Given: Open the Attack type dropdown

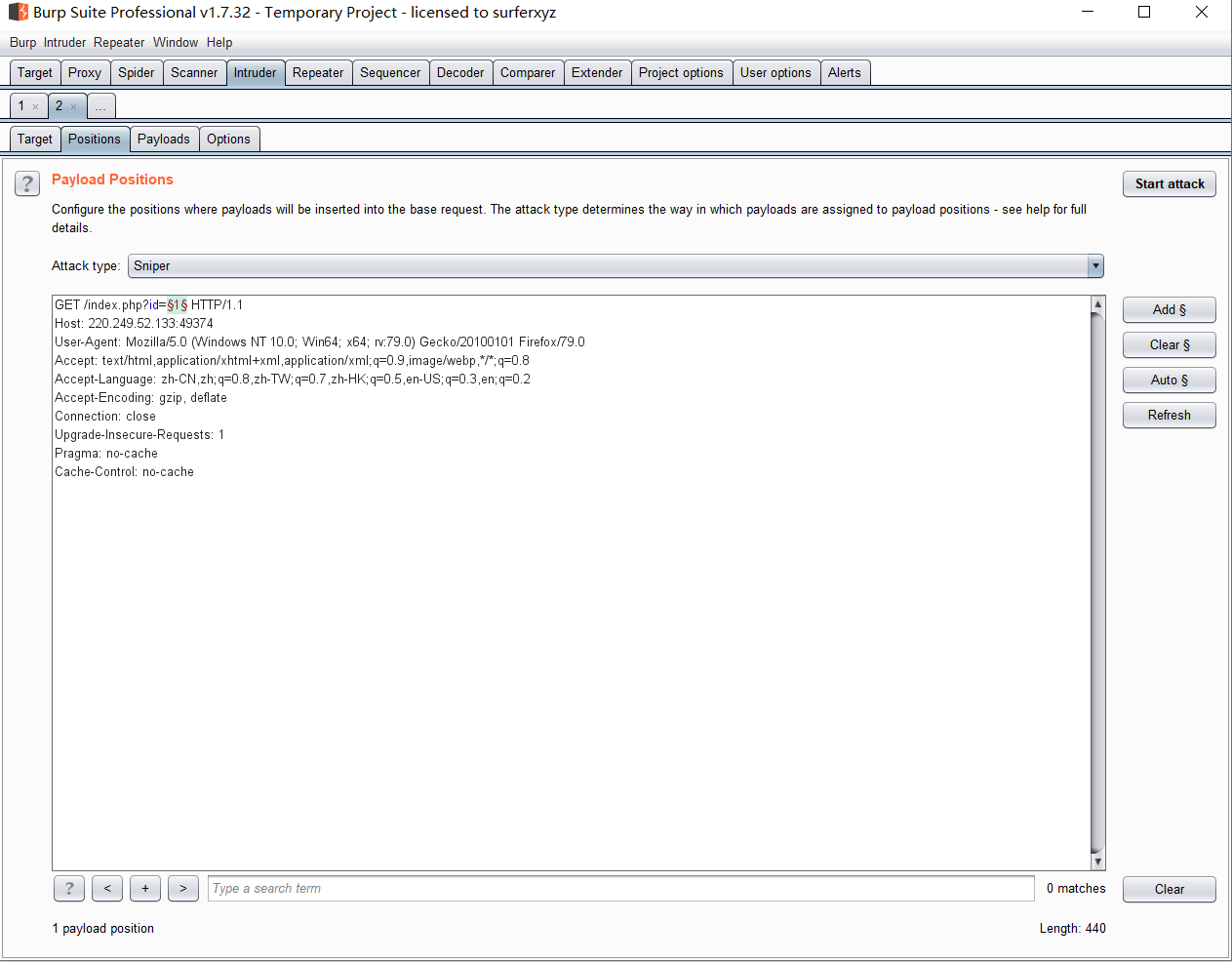Looking at the screenshot, I should click(616, 266).
